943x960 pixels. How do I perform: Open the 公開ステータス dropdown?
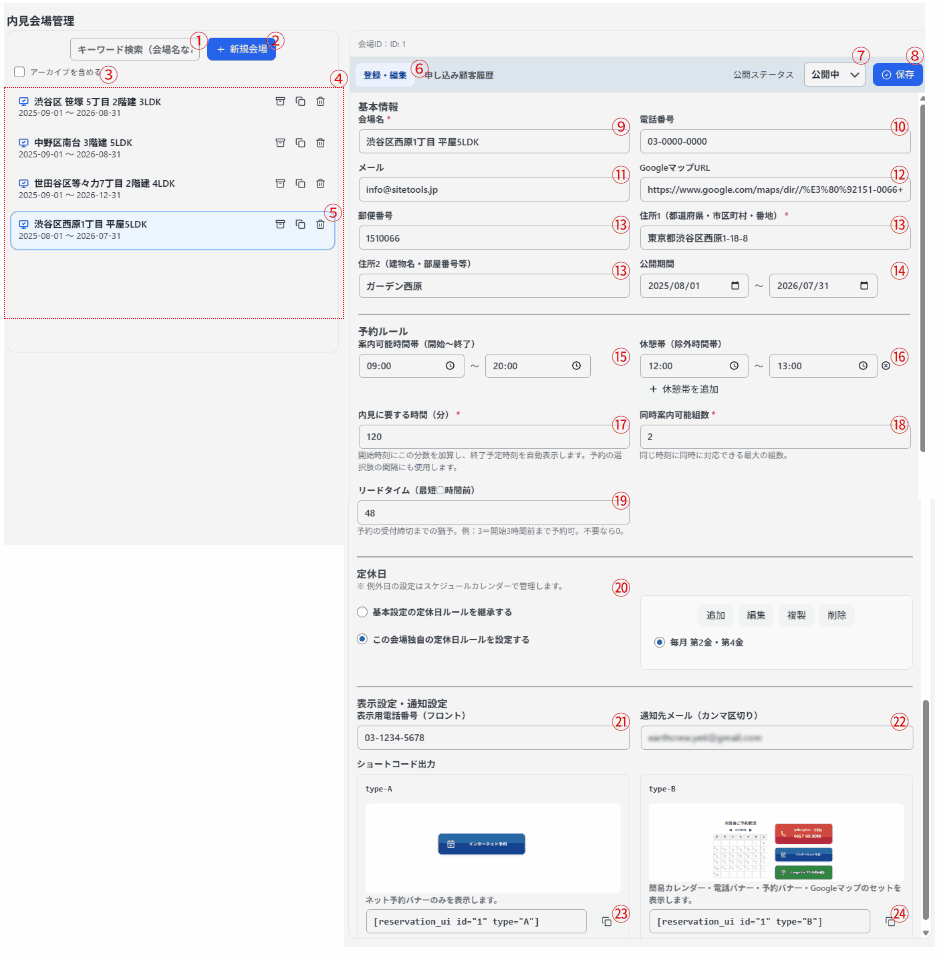click(x=834, y=74)
